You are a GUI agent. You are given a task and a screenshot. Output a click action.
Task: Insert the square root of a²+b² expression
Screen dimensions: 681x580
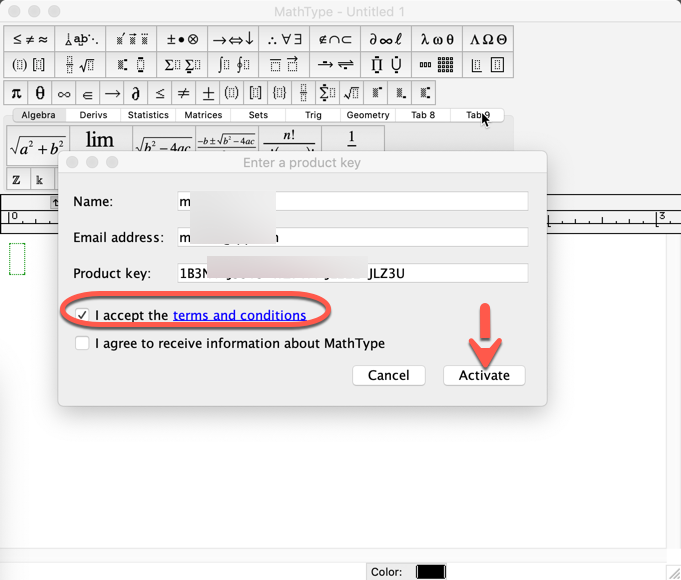[x=38, y=146]
